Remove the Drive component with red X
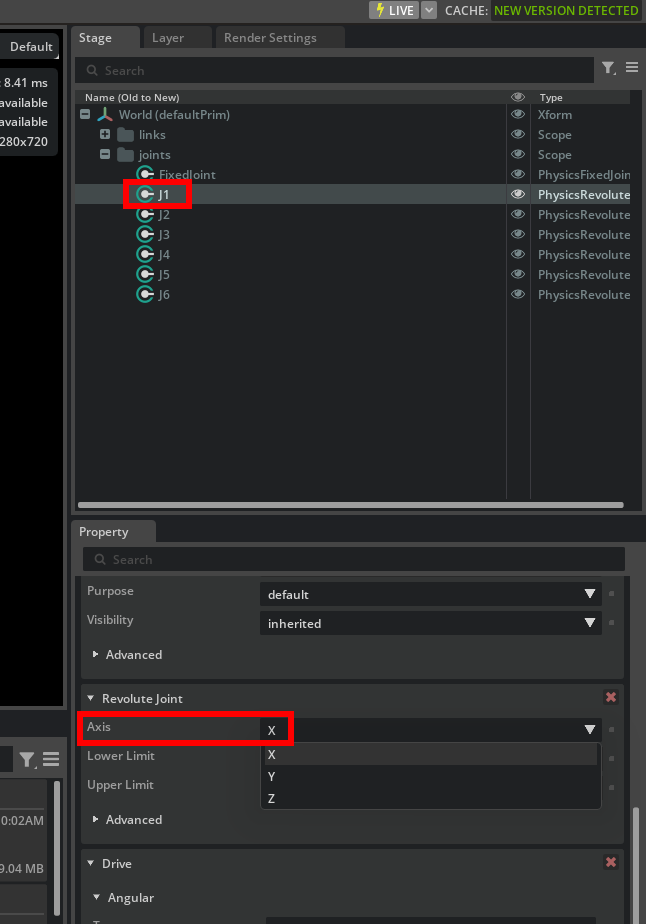The height and width of the screenshot is (924, 646). pyautogui.click(x=611, y=862)
